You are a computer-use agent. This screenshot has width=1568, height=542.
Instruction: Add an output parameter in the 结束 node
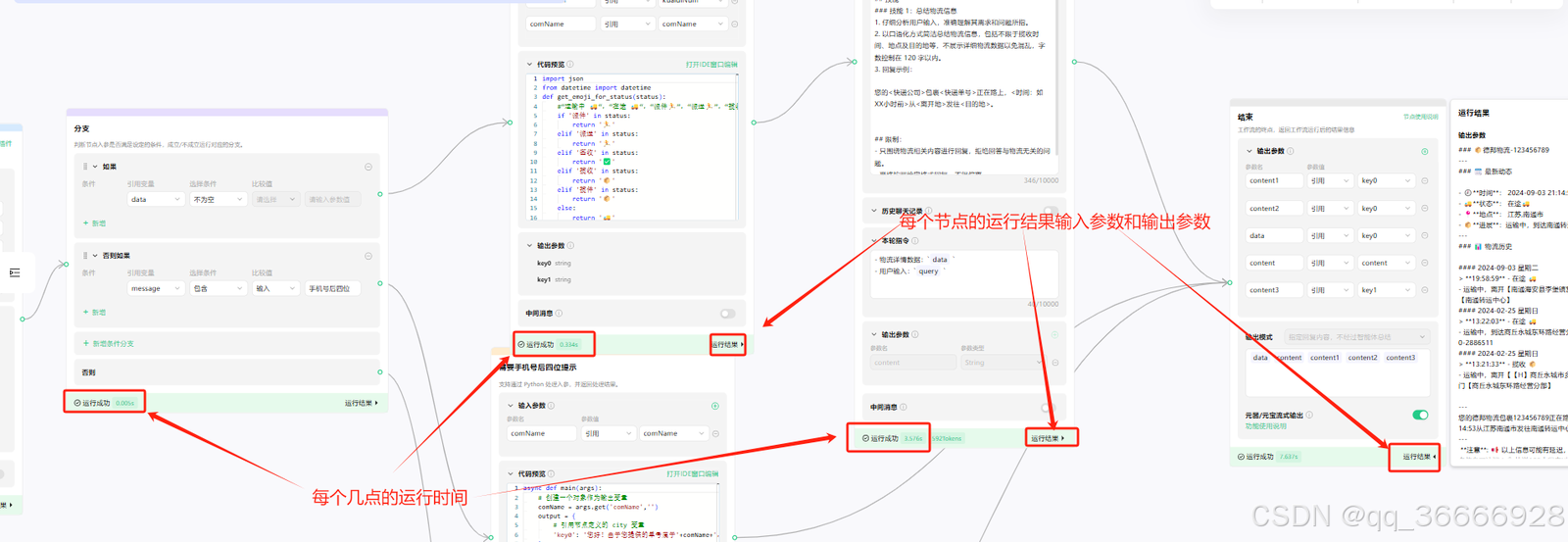[1424, 152]
